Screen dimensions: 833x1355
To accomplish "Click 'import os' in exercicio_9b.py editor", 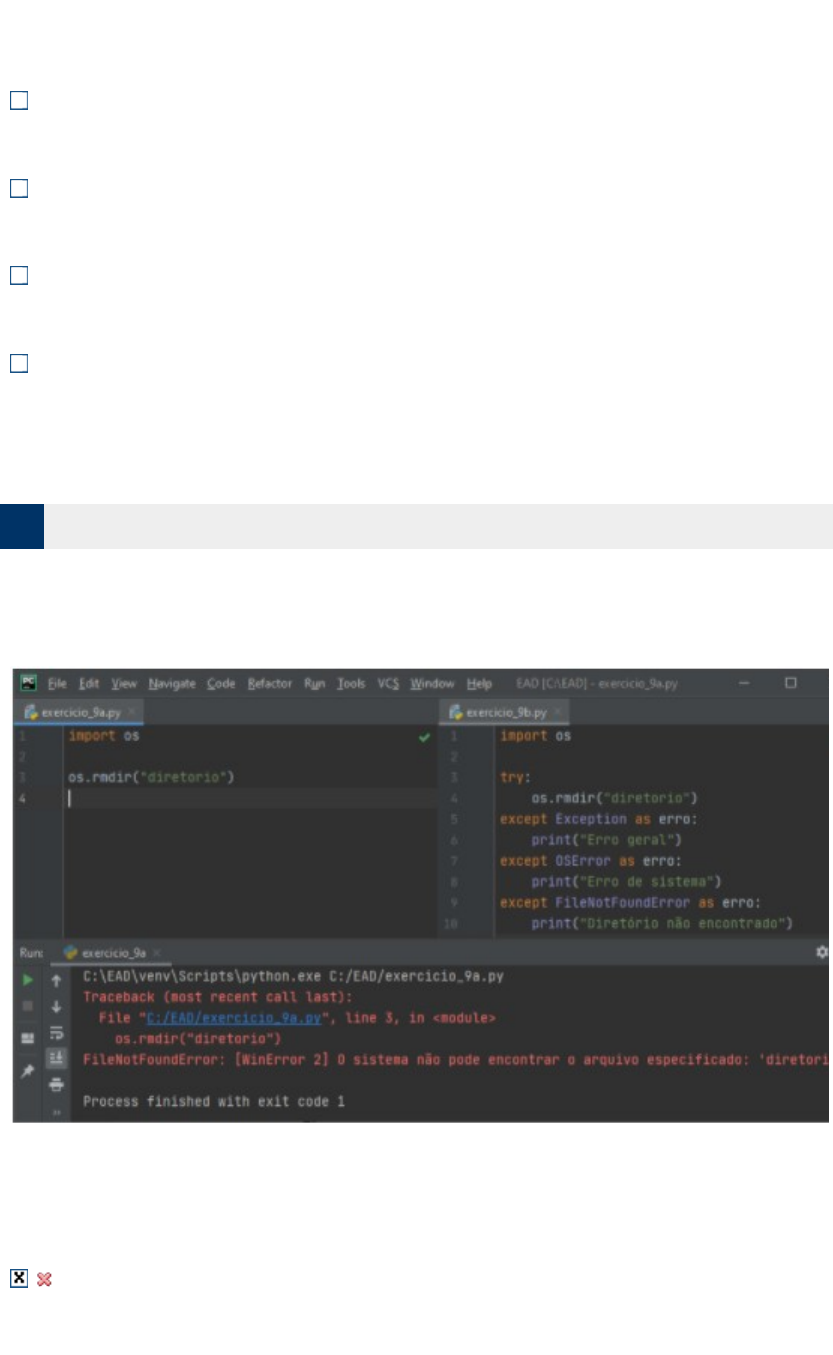I will click(x=535, y=736).
